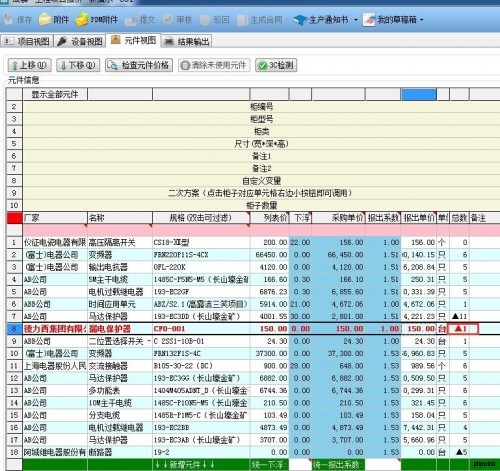Expand the 我的草稿箱 dropdown arrow
Viewport: 500px width, 471px height.
(x=422, y=20)
